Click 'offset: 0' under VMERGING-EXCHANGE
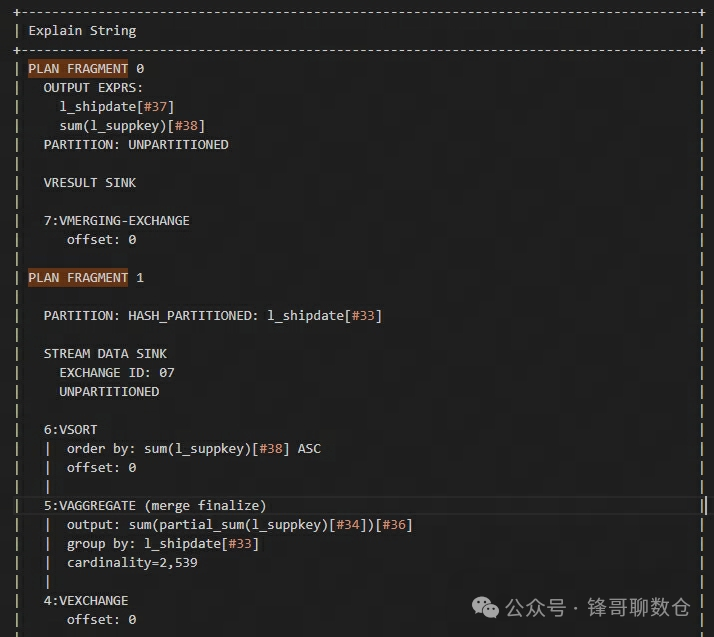The height and width of the screenshot is (637, 714). [x=102, y=240]
